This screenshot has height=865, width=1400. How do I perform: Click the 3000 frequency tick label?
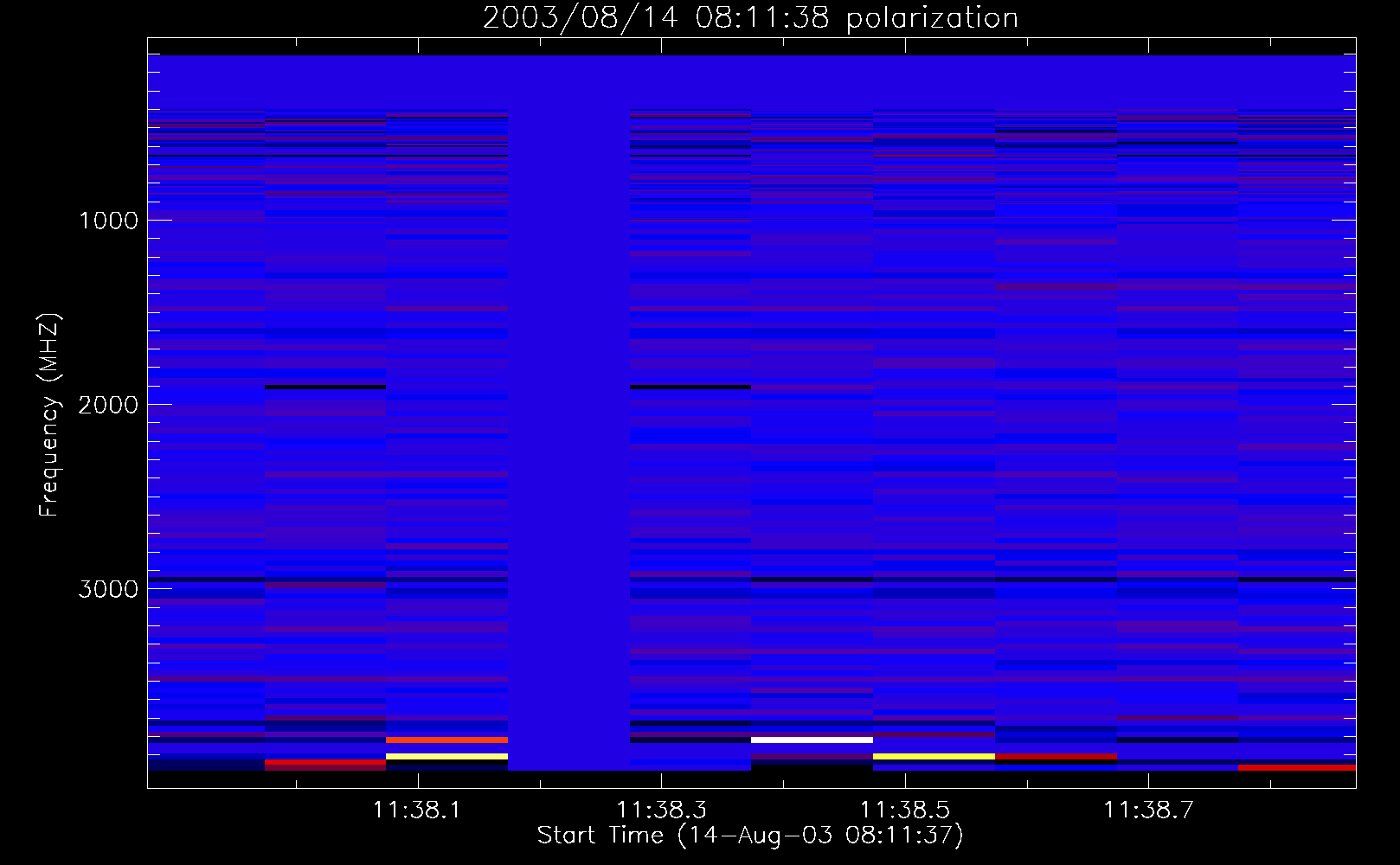click(108, 589)
